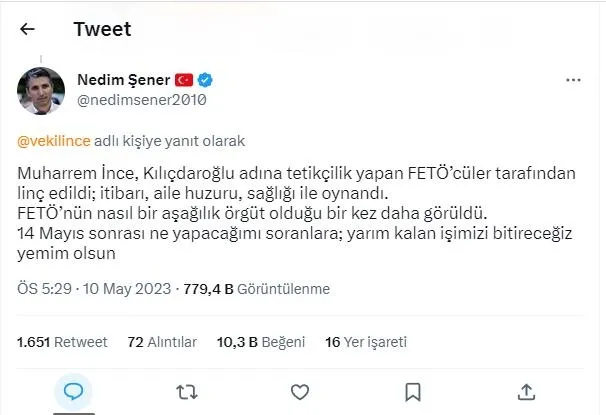The height and width of the screenshot is (415, 606).
Task: Click the Tweet header title
Action: point(102,30)
